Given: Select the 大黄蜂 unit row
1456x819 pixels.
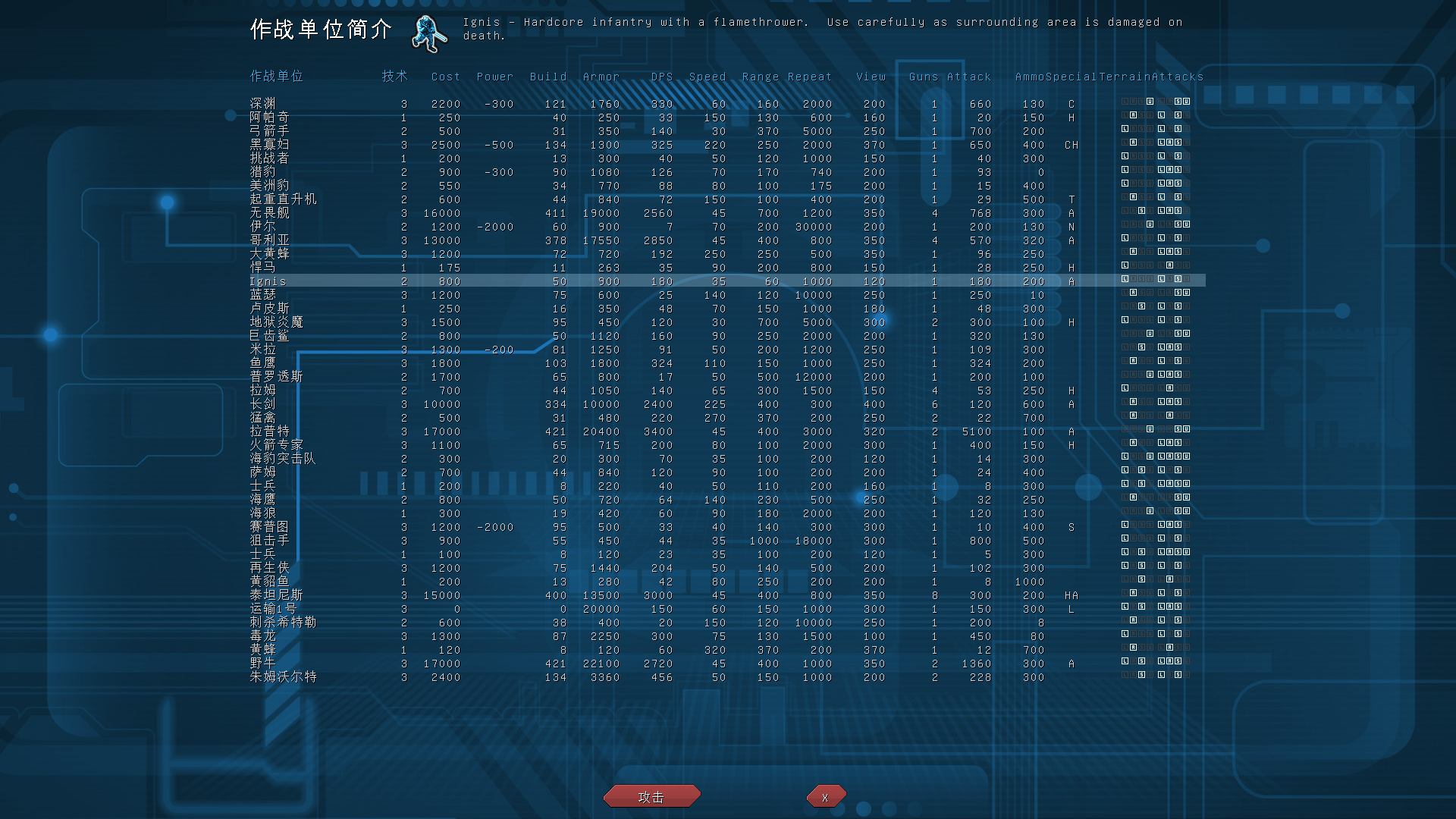Looking at the screenshot, I should pyautogui.click(x=727, y=254).
